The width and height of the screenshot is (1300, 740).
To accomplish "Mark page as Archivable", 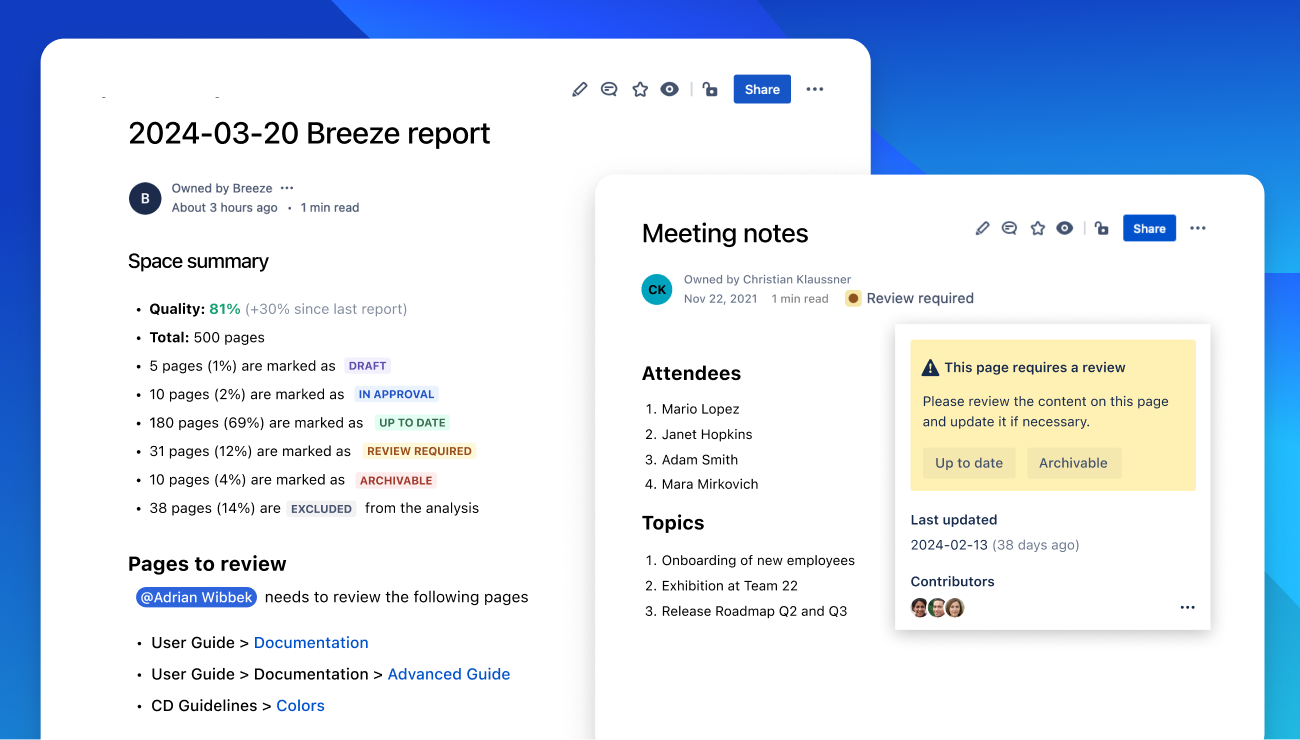I will [1073, 463].
